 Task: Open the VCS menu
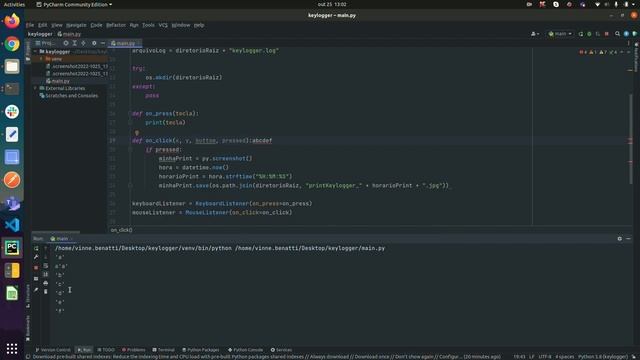click(x=163, y=25)
